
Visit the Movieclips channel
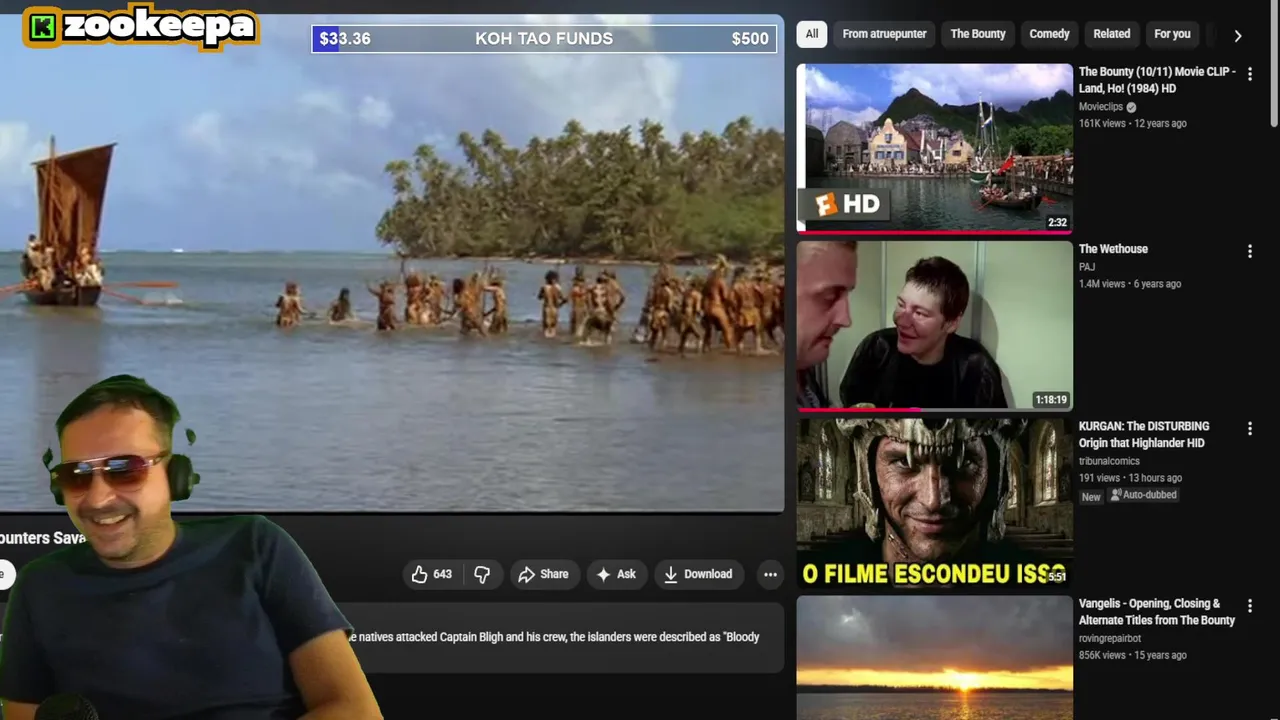(x=1100, y=107)
